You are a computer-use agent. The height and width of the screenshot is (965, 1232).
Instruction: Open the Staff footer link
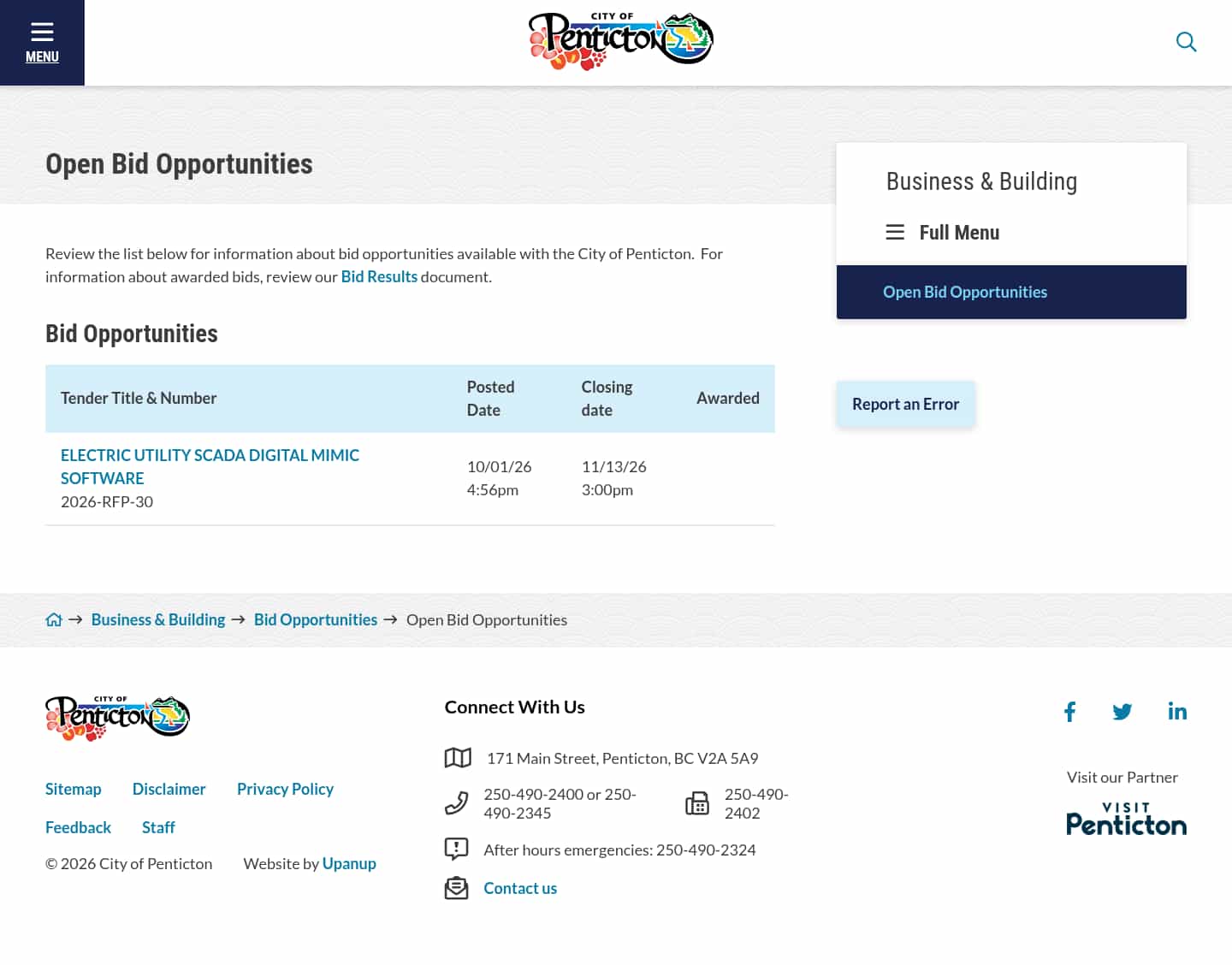[x=158, y=827]
